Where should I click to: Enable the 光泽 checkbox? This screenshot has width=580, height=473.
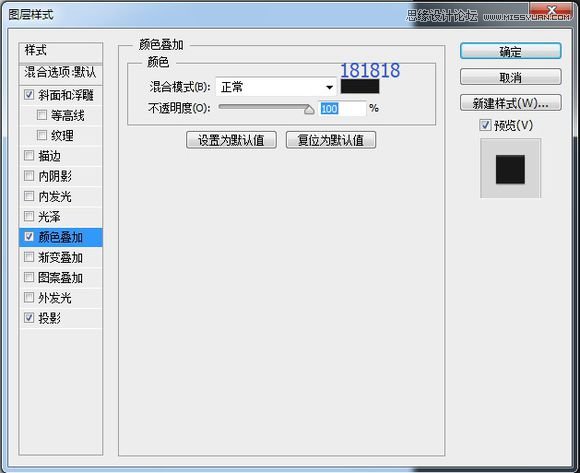pos(29,216)
